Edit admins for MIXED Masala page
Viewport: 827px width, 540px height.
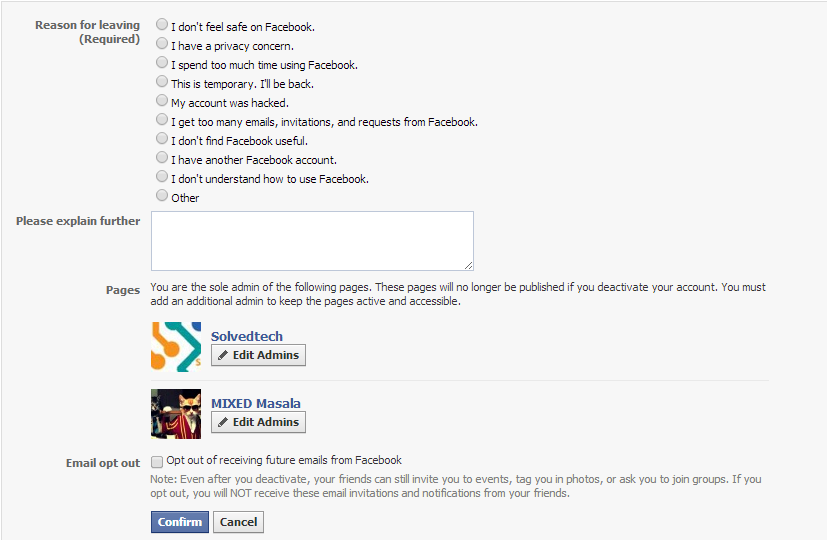pos(258,422)
